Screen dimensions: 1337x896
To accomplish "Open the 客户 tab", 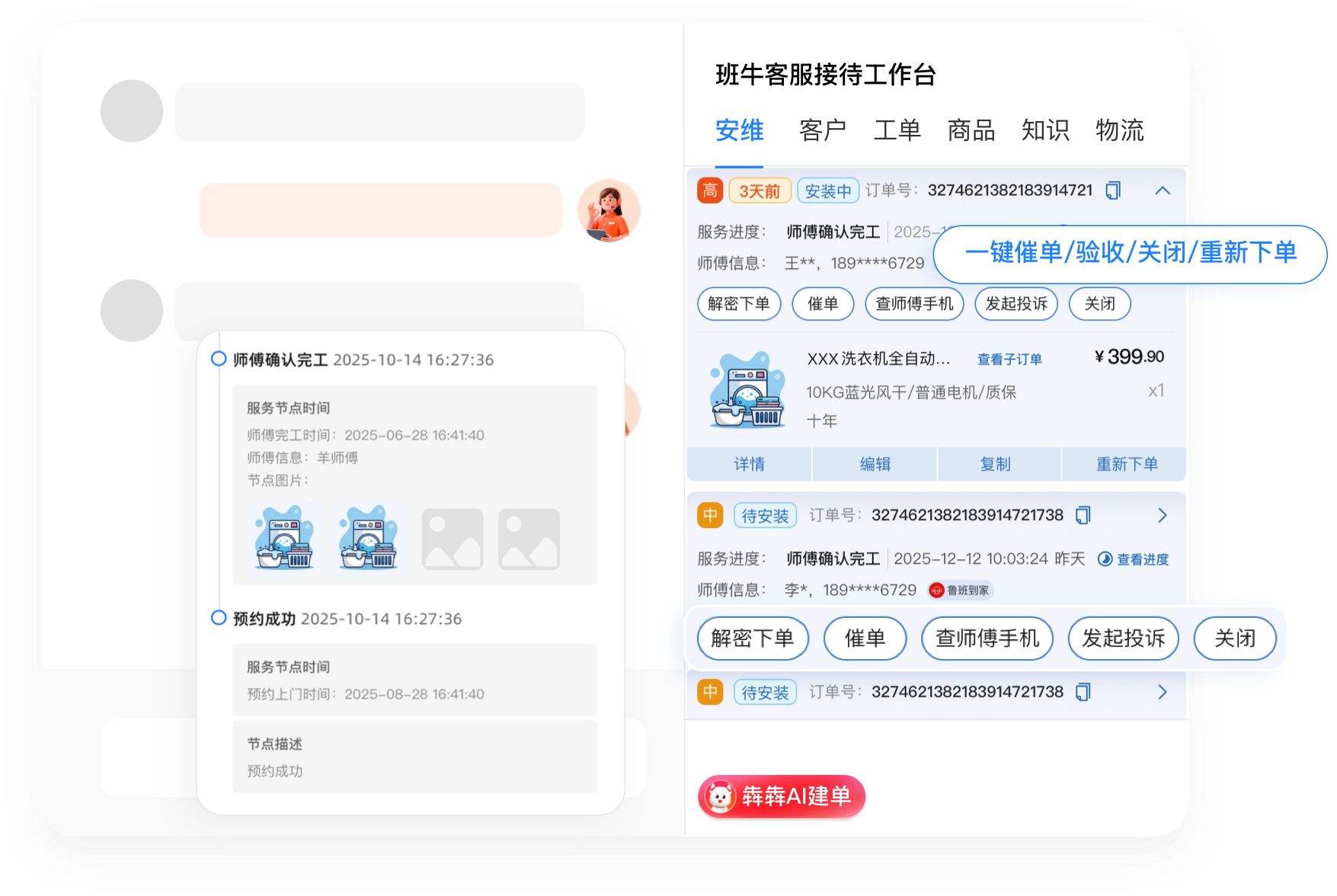I will coord(823,130).
